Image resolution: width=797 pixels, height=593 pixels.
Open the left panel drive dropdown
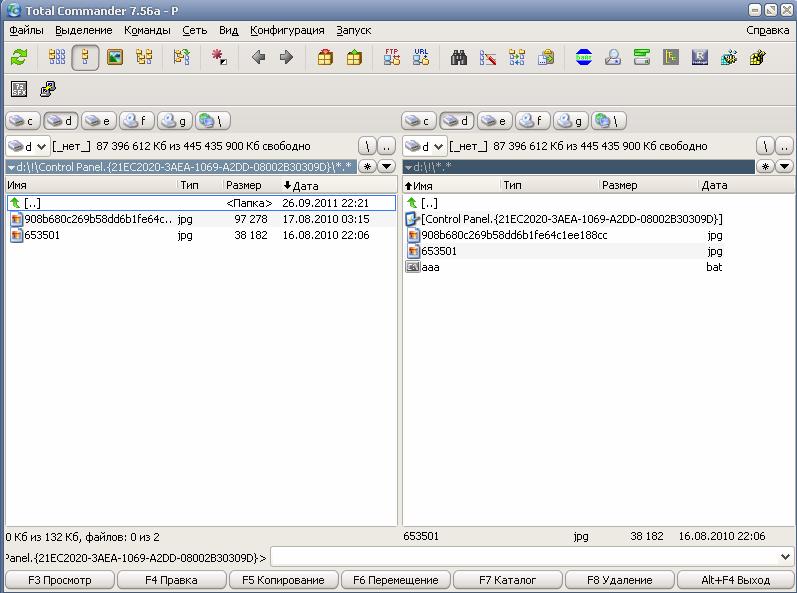pyautogui.click(x=28, y=146)
